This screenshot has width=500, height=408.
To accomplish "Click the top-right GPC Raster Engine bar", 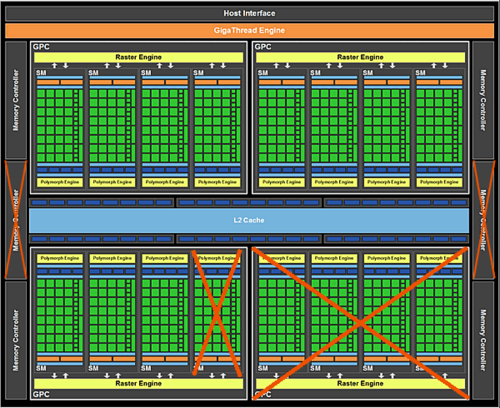I will 360,57.
